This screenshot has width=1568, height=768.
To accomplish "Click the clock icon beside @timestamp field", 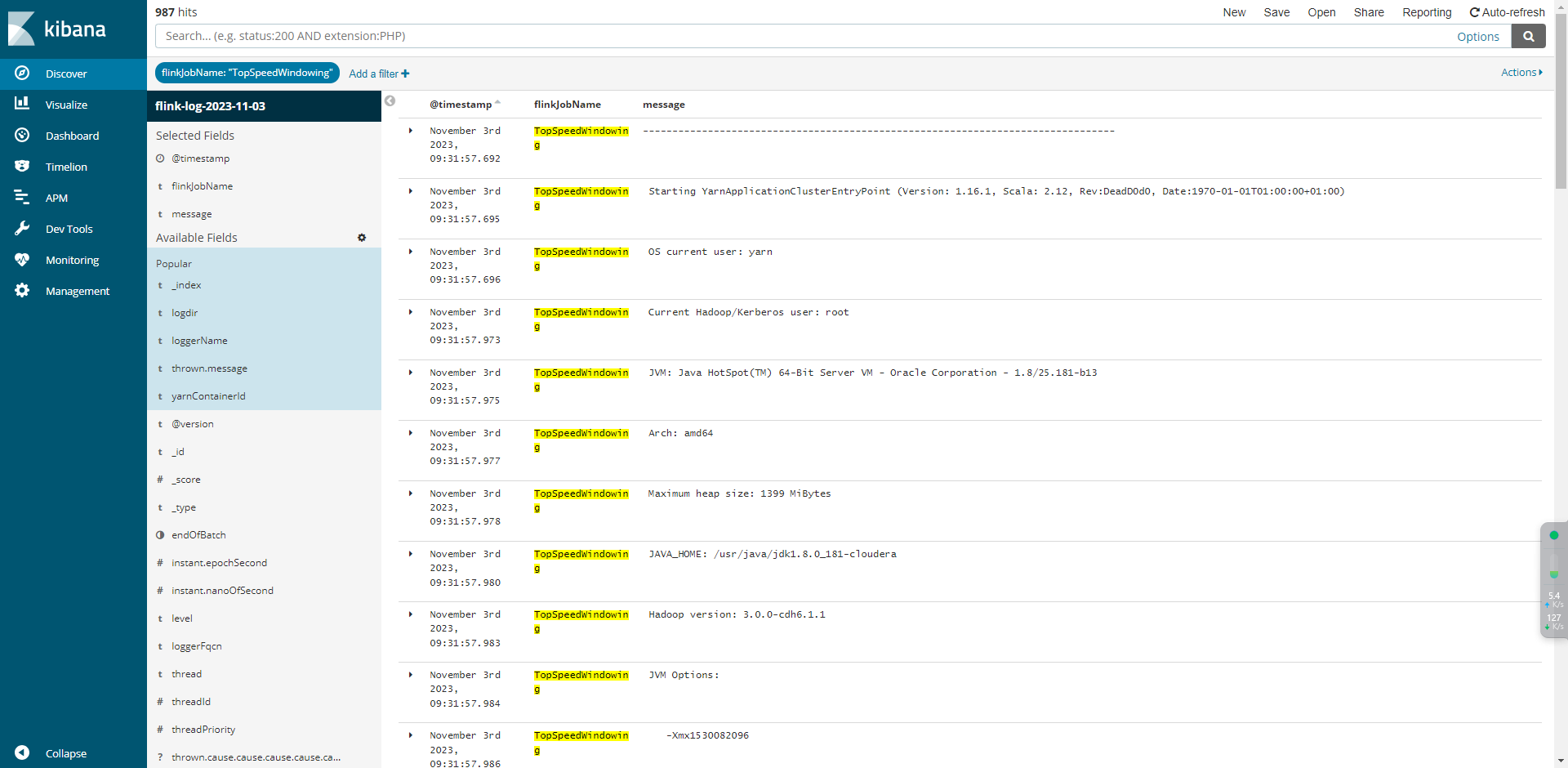I will click(x=160, y=159).
